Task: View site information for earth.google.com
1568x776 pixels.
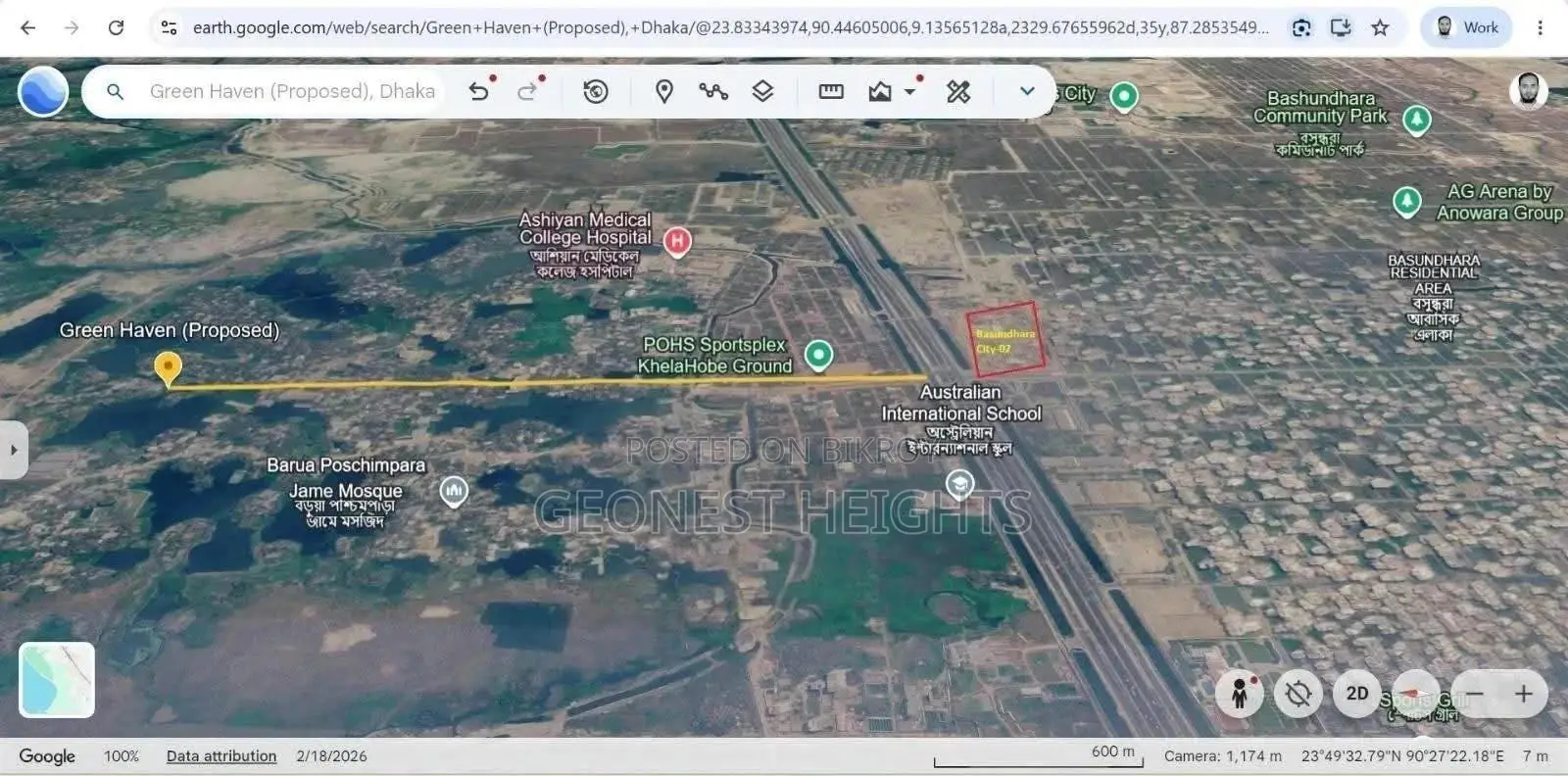Action: point(169,27)
